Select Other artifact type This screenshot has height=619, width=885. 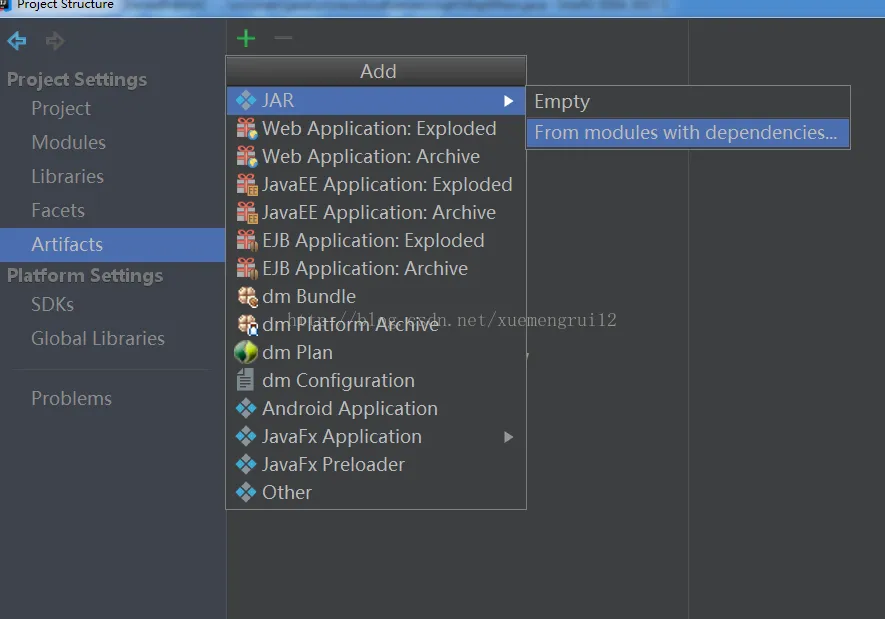point(287,493)
